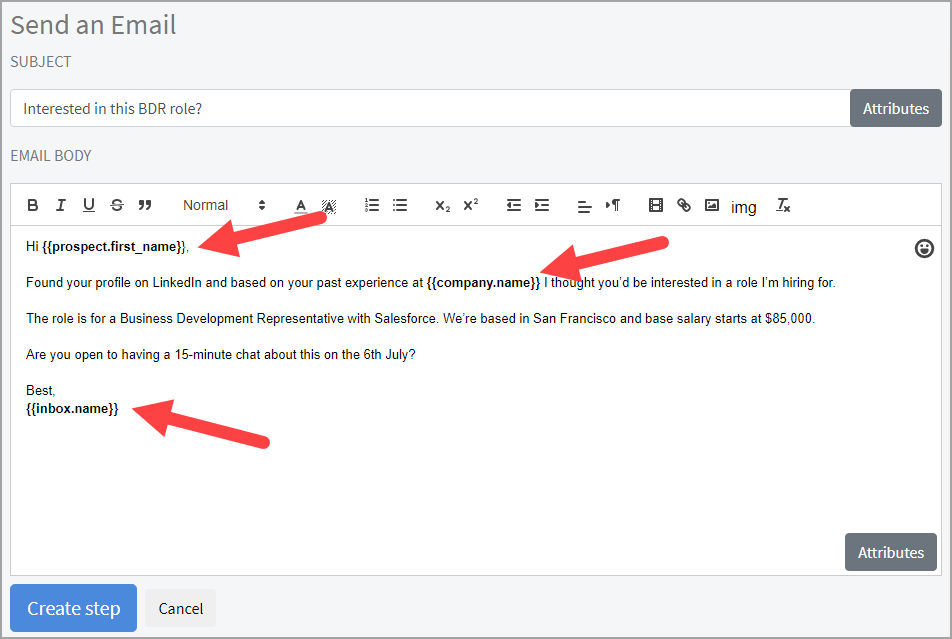This screenshot has width=952, height=639.
Task: Open the text background color picker
Action: coord(329,206)
